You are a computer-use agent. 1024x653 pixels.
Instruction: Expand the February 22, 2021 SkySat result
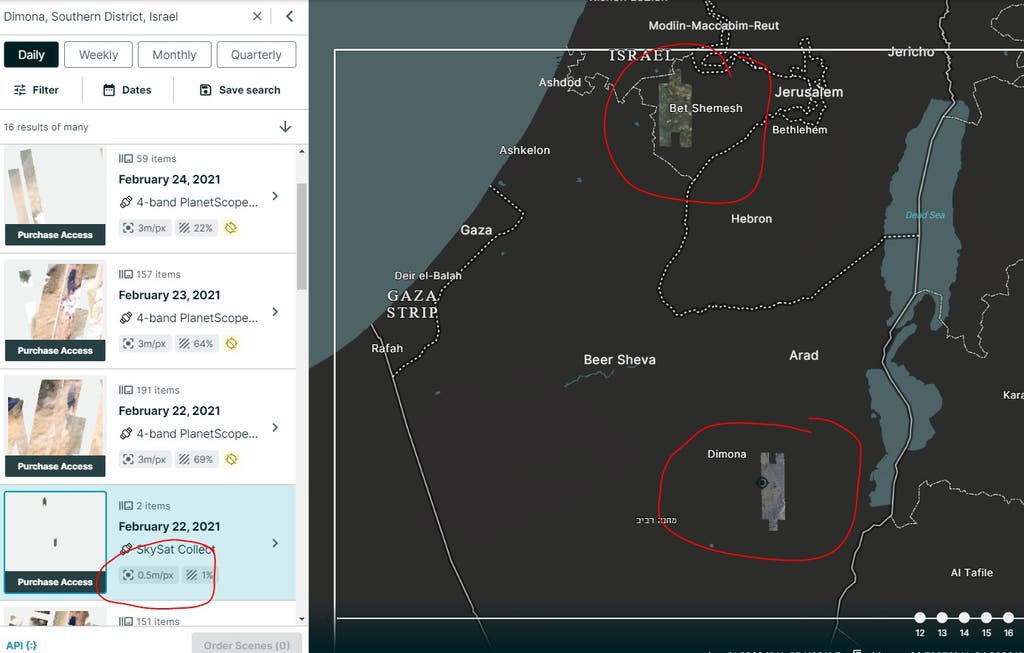[275, 543]
